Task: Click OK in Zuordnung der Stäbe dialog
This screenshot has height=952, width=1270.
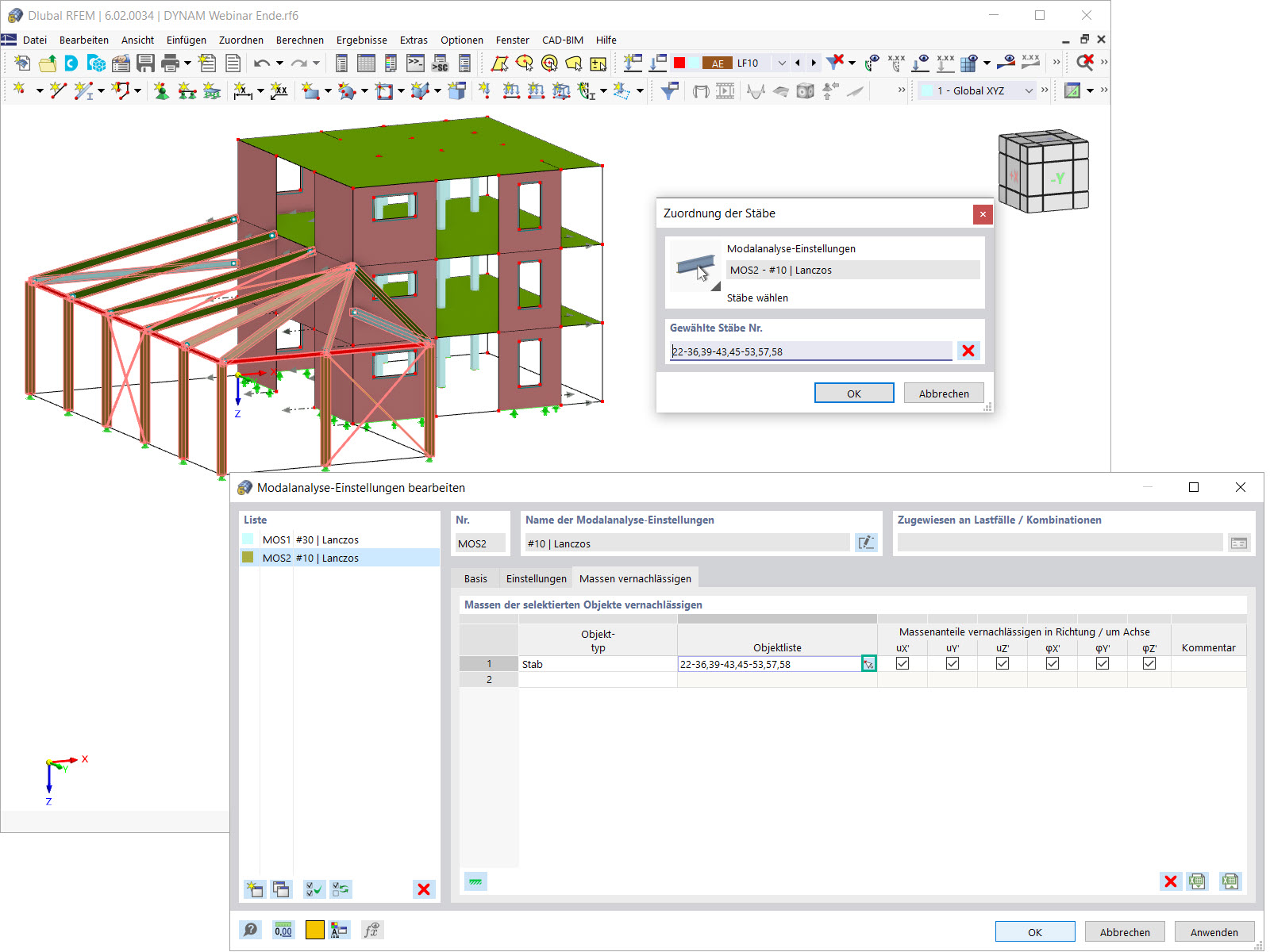Action: pyautogui.click(x=854, y=393)
